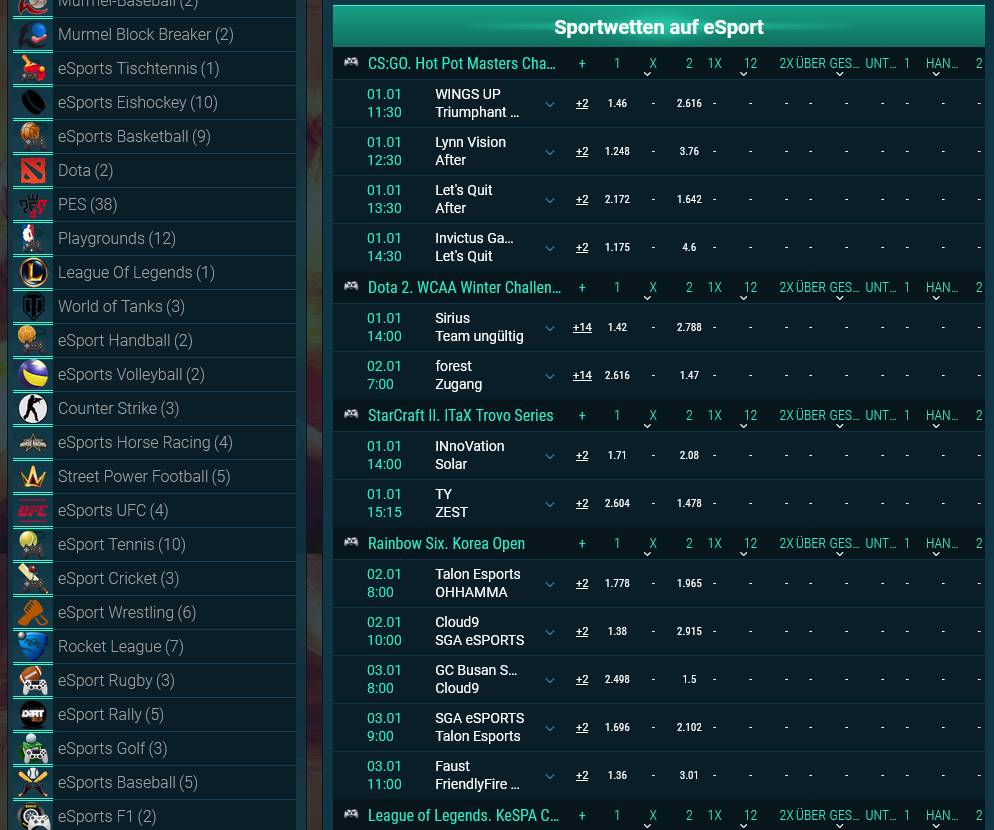Click the eSports UFC logo icon
Viewport: 994px width, 830px height.
33,510
